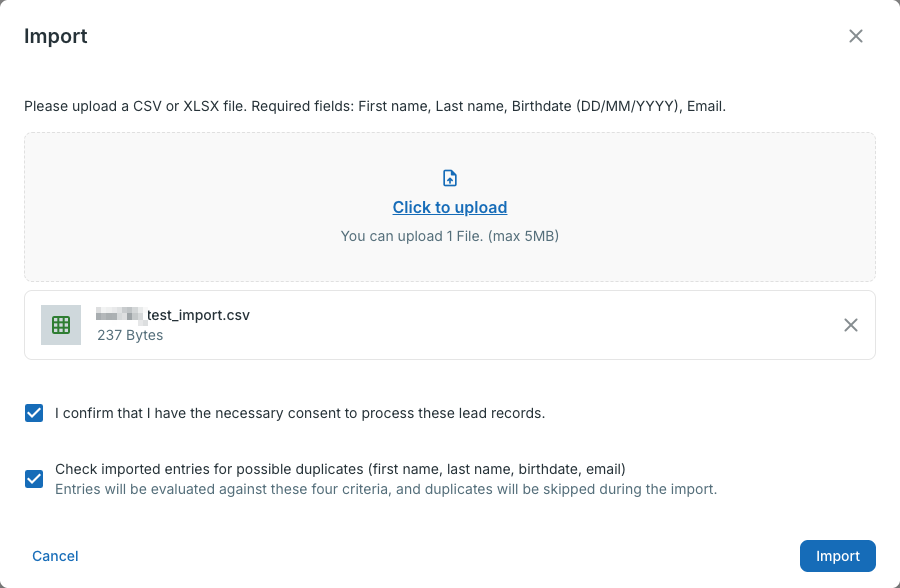The width and height of the screenshot is (900, 588).
Task: Click the Cancel link
Action: coord(55,556)
